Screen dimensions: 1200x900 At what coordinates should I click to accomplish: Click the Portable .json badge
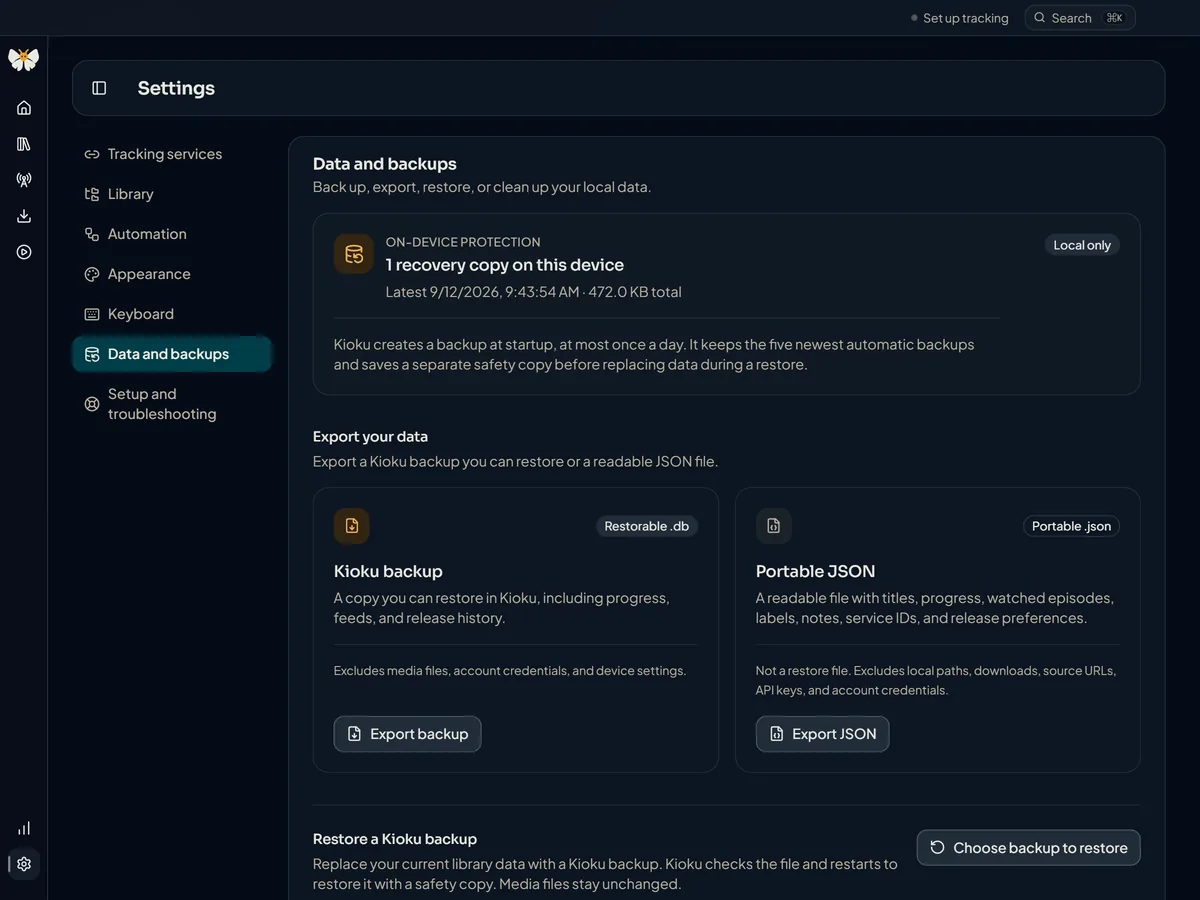1071,526
